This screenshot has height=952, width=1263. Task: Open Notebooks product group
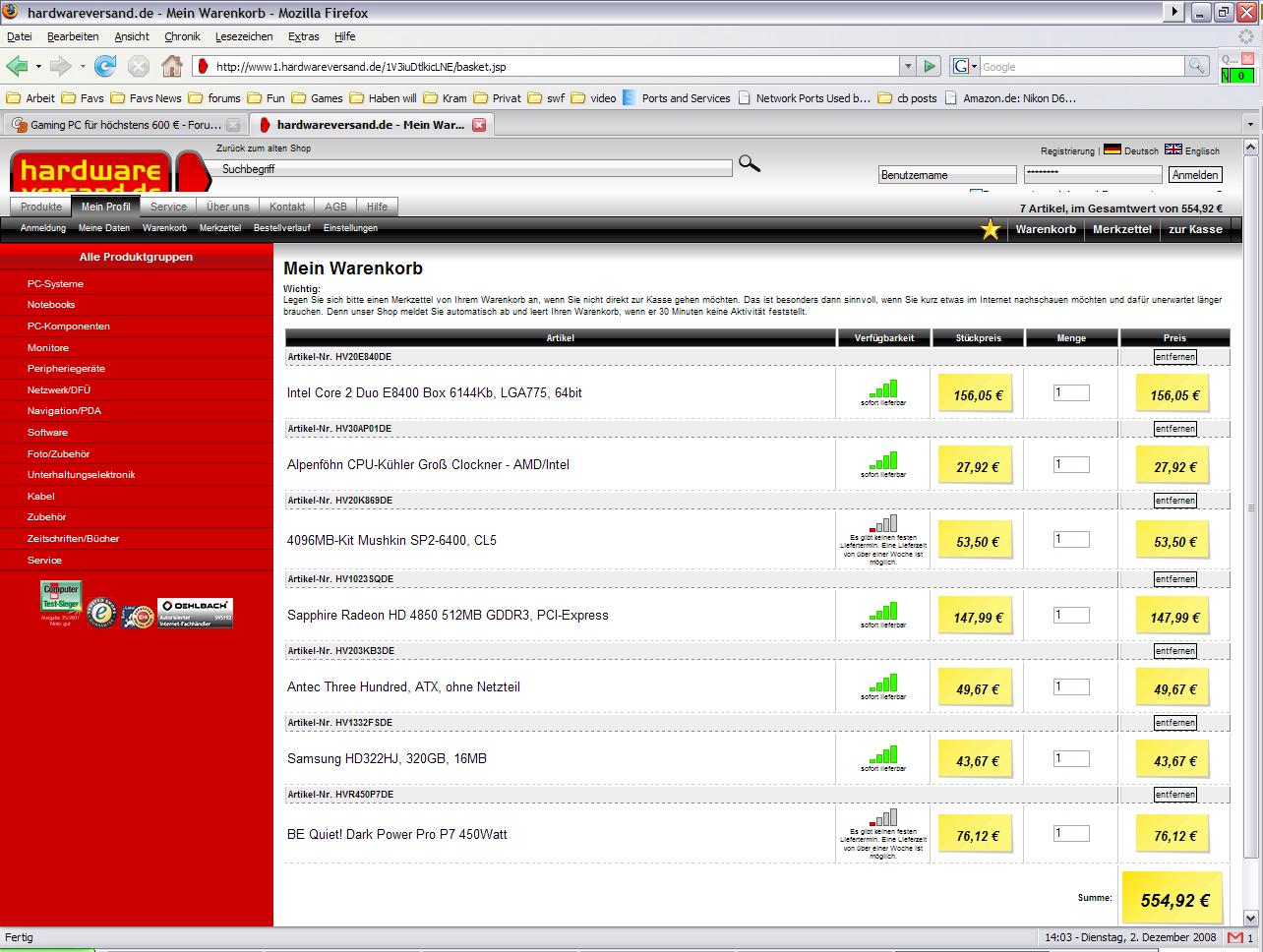click(x=51, y=305)
